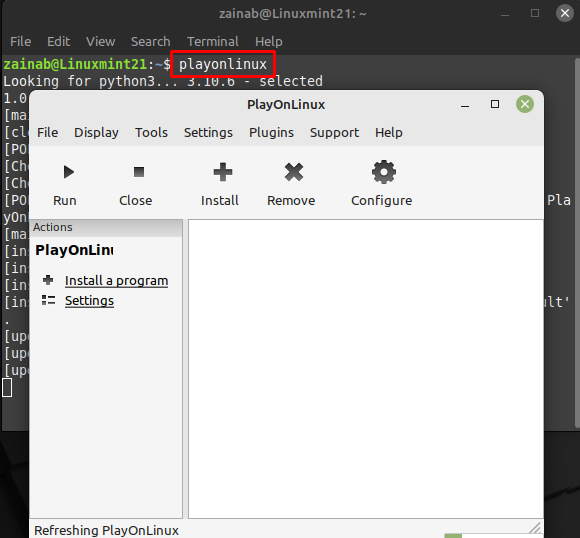Maximize the terminal window
Viewport: 580px width, 538px height.
[535, 13]
